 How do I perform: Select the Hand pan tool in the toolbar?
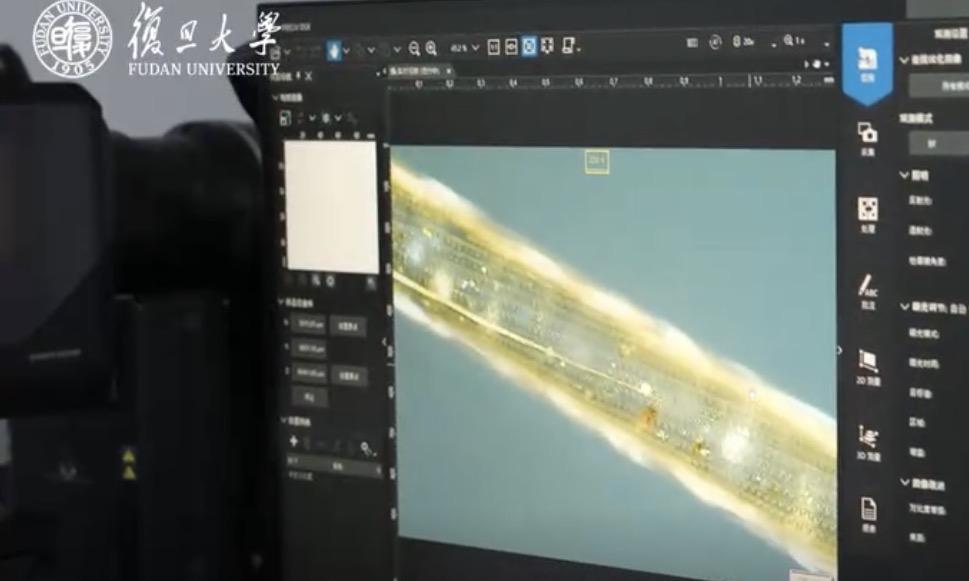(x=332, y=48)
